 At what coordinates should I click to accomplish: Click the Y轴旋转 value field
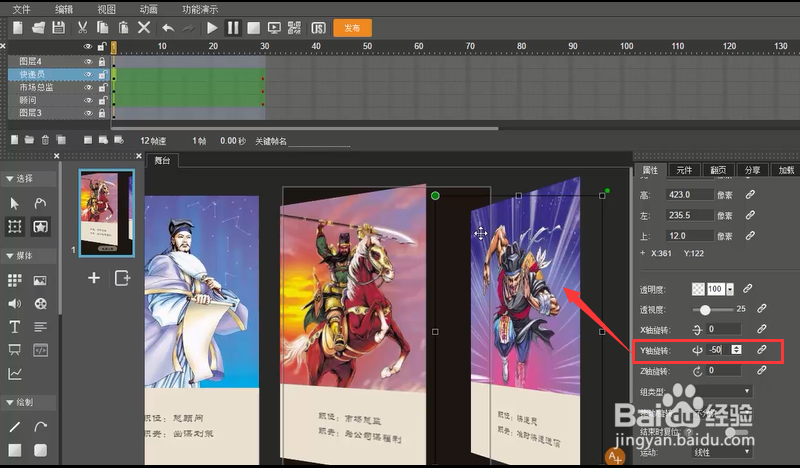pos(718,350)
